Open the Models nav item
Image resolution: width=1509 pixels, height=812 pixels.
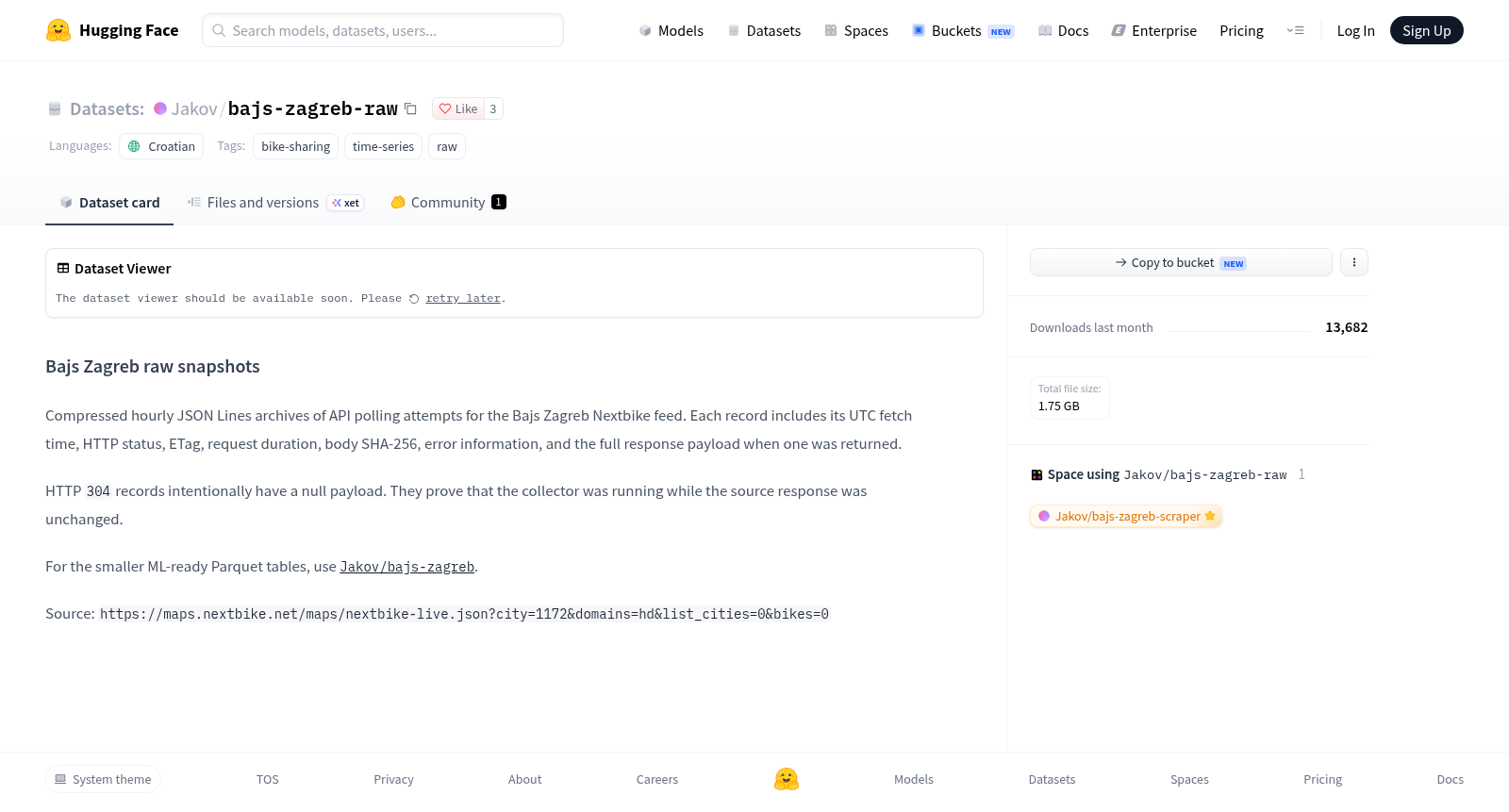tap(672, 30)
